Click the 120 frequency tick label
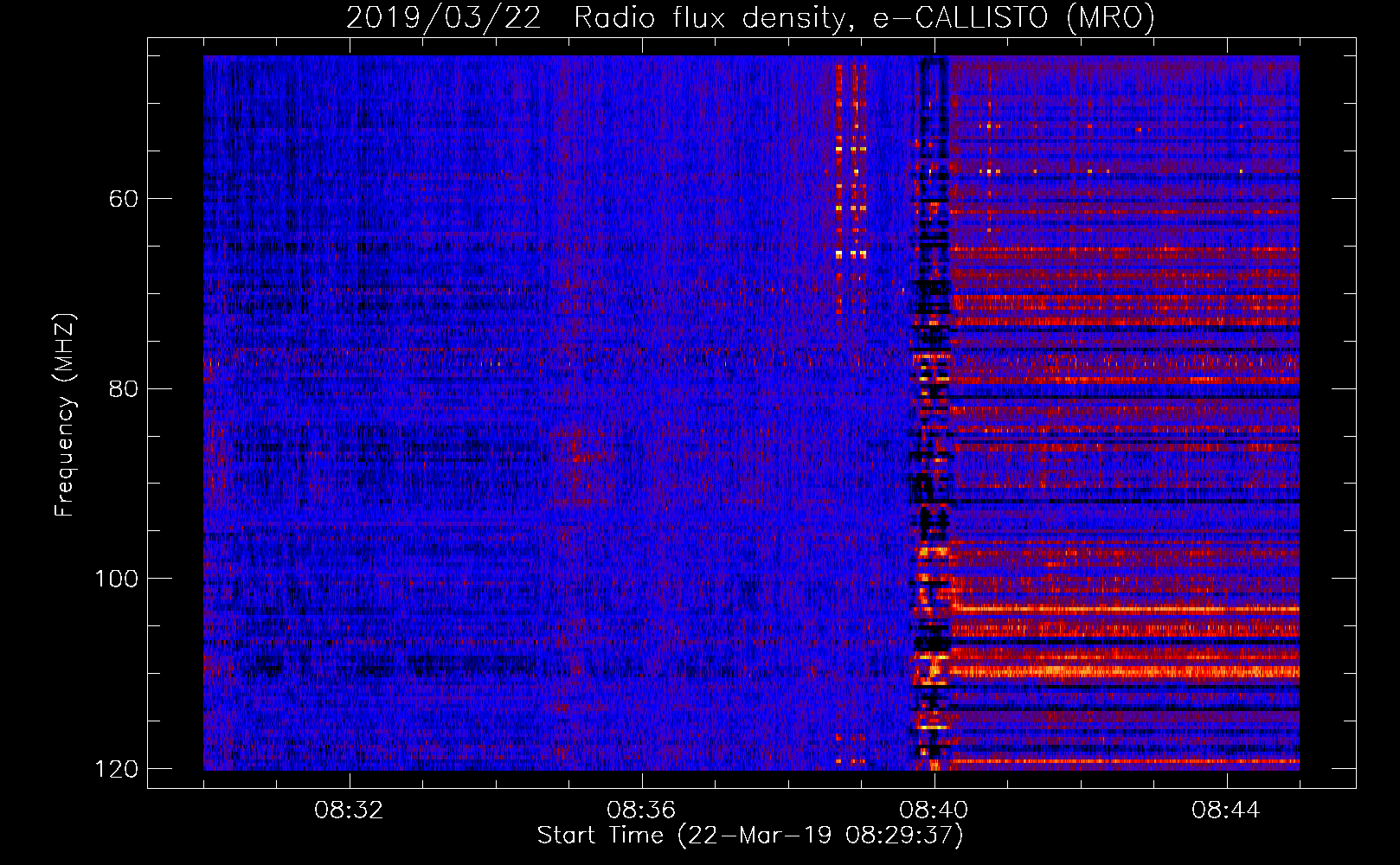The width and height of the screenshot is (1400, 865). pos(116,769)
